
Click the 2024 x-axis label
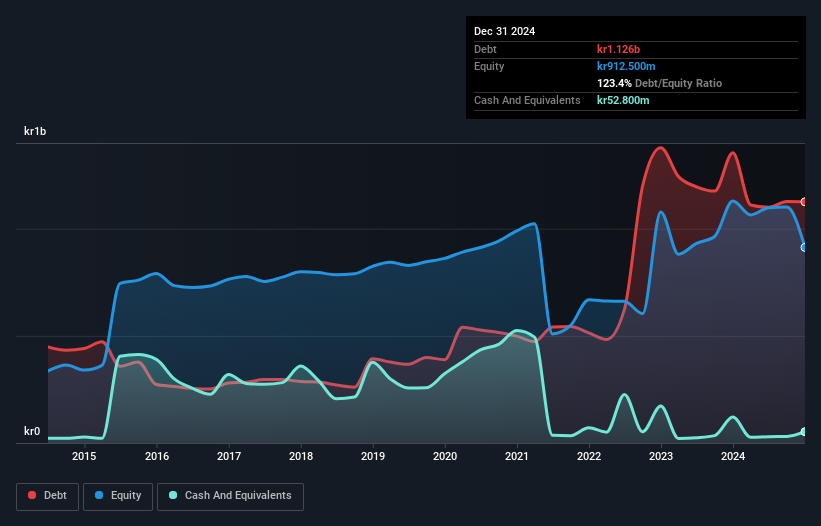click(x=733, y=456)
